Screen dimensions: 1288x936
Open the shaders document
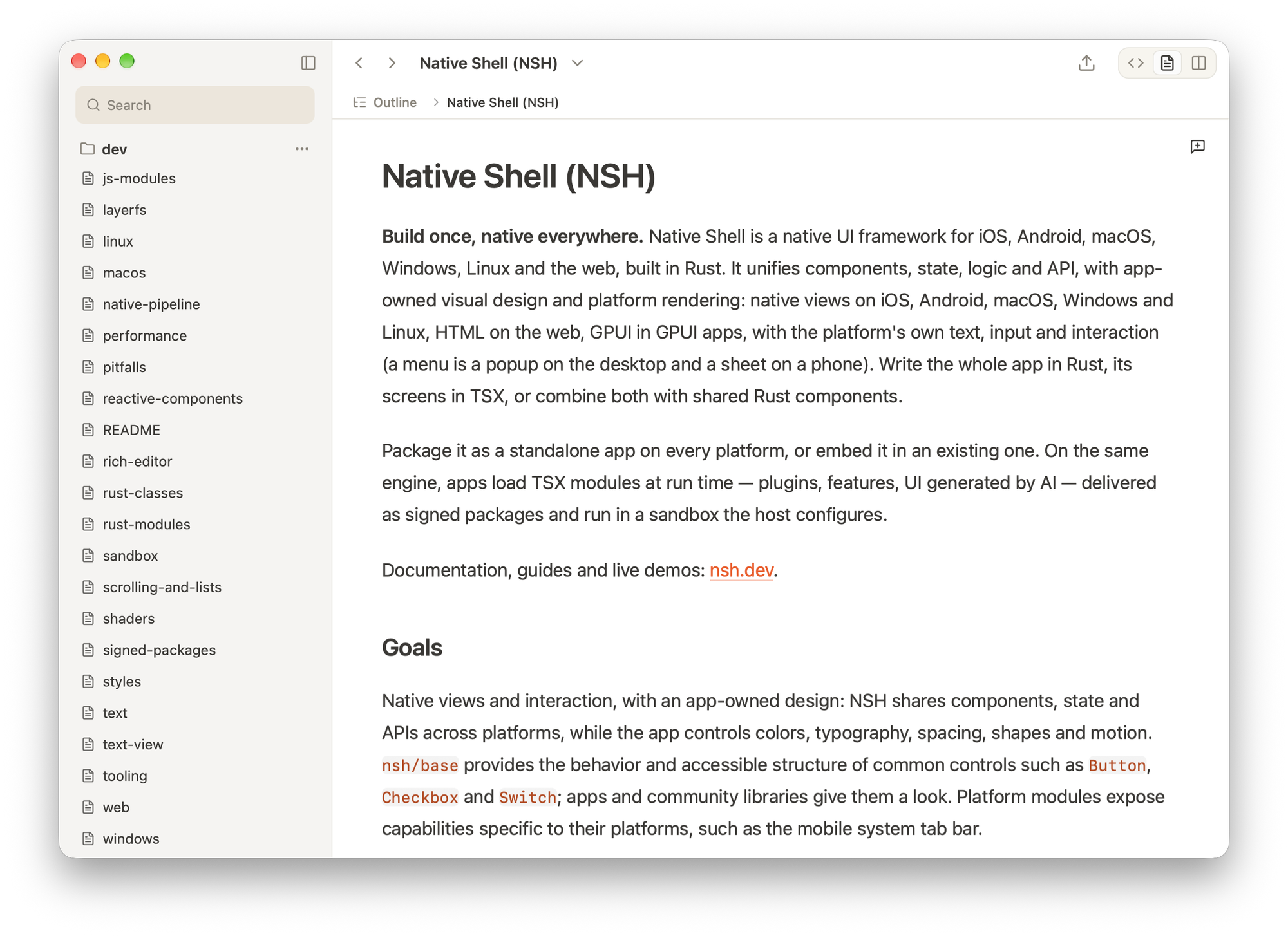(195, 619)
